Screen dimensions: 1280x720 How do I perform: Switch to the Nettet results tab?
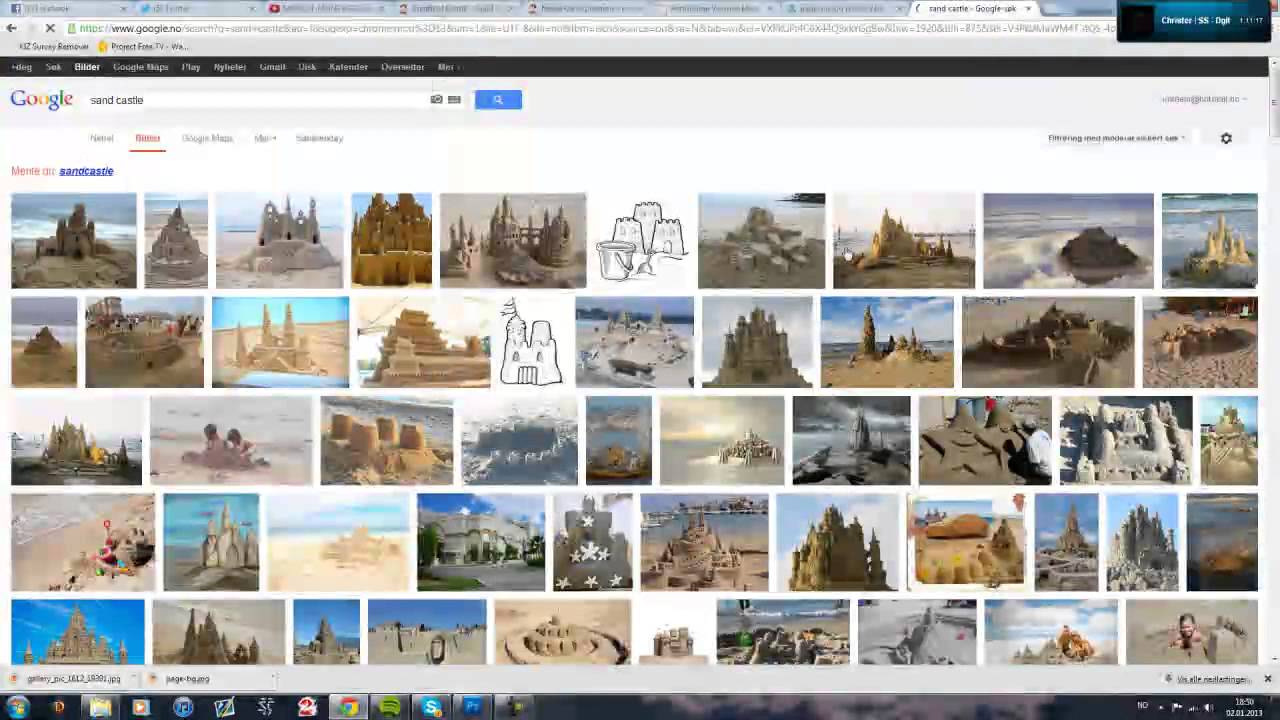pos(101,138)
